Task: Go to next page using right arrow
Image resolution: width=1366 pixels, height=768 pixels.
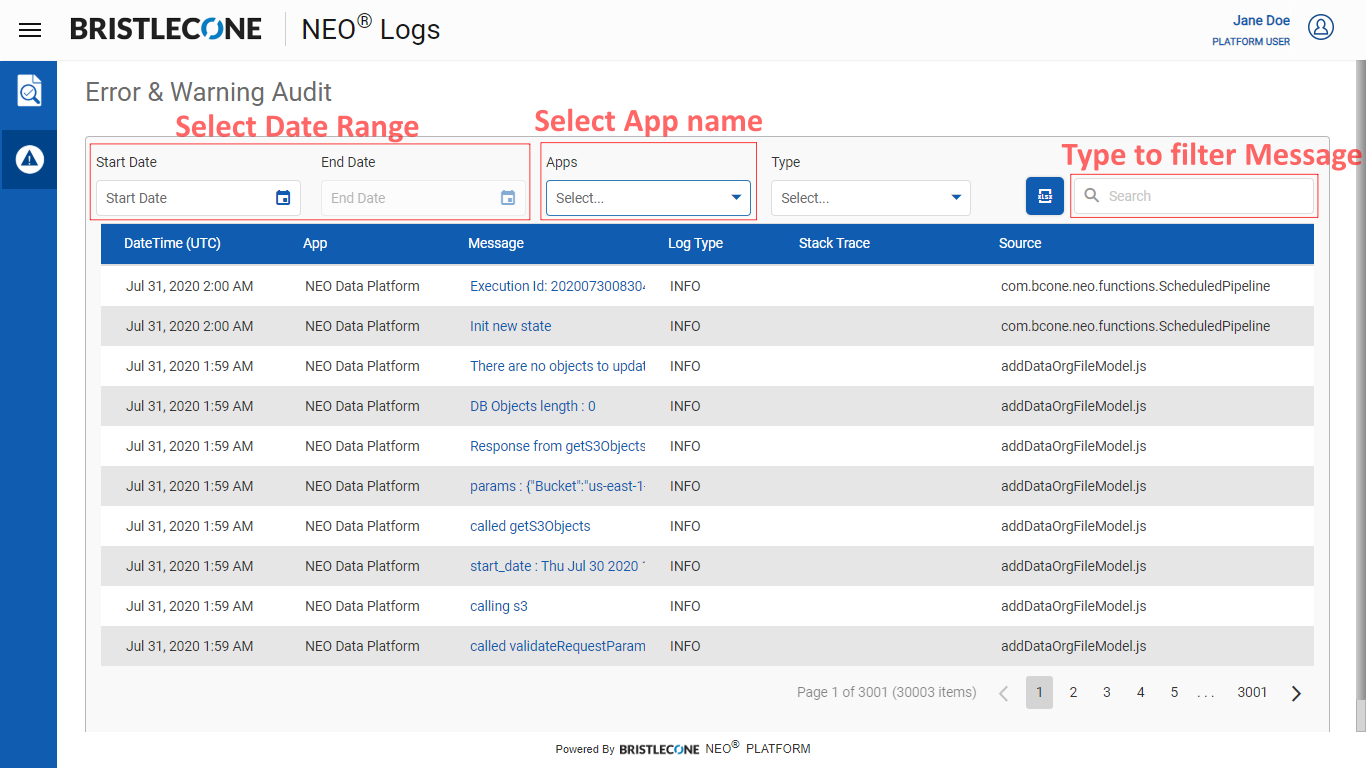Action: tap(1296, 693)
